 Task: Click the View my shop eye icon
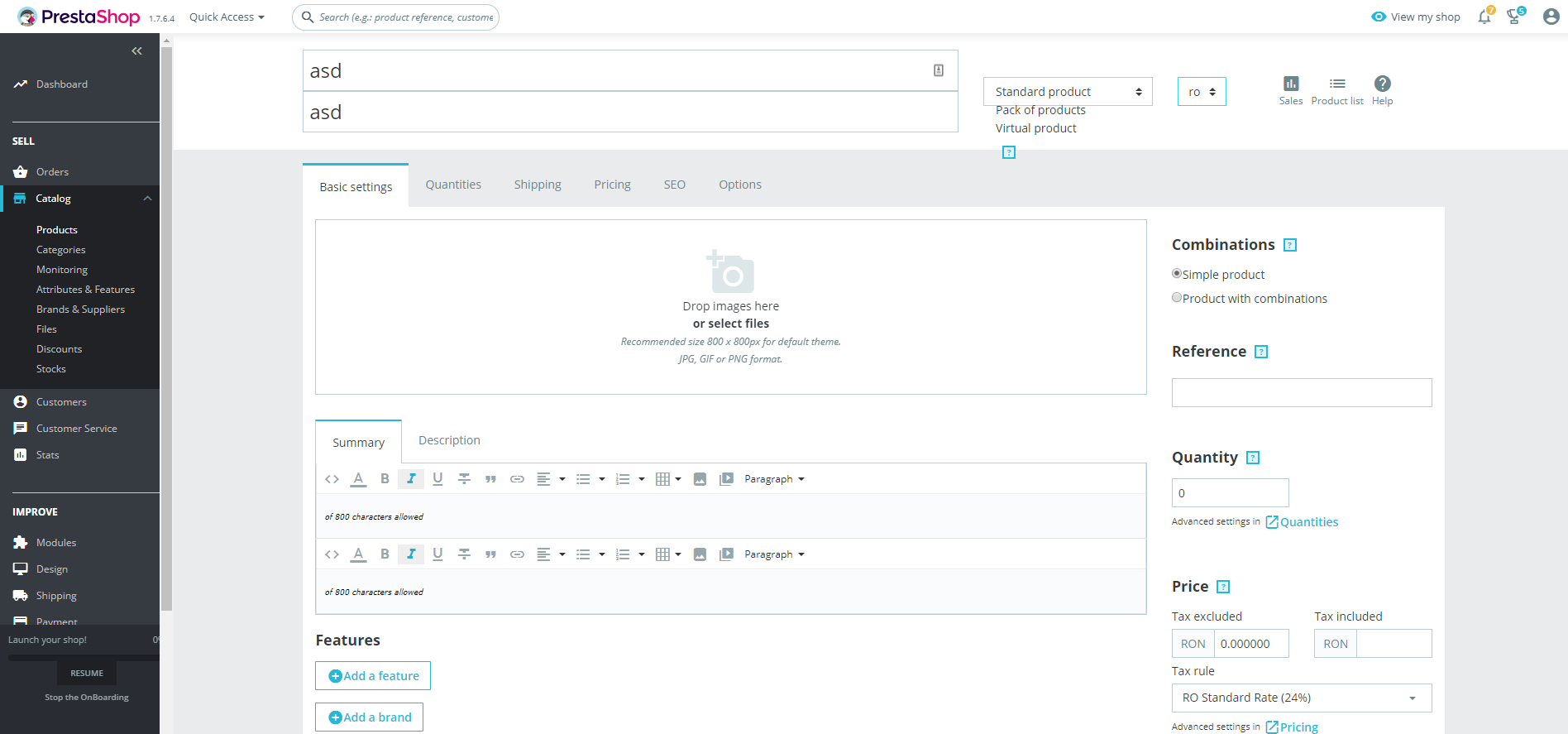(1379, 17)
